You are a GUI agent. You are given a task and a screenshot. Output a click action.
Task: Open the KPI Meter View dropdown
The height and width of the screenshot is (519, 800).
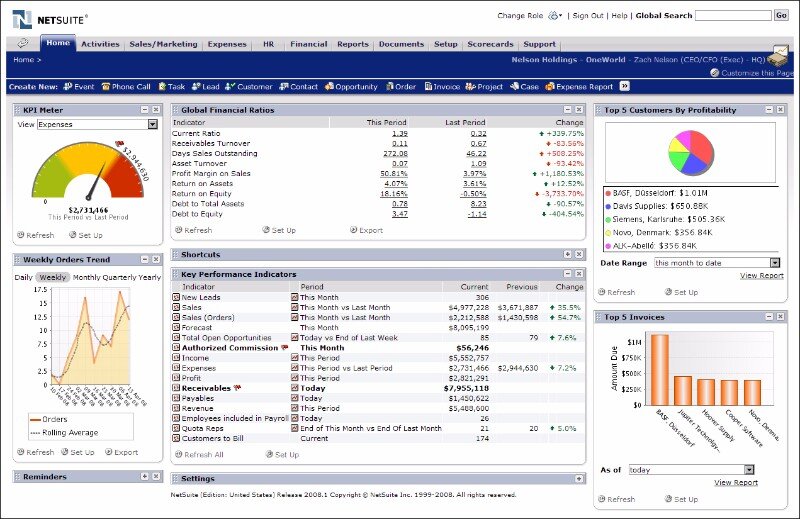click(x=152, y=125)
